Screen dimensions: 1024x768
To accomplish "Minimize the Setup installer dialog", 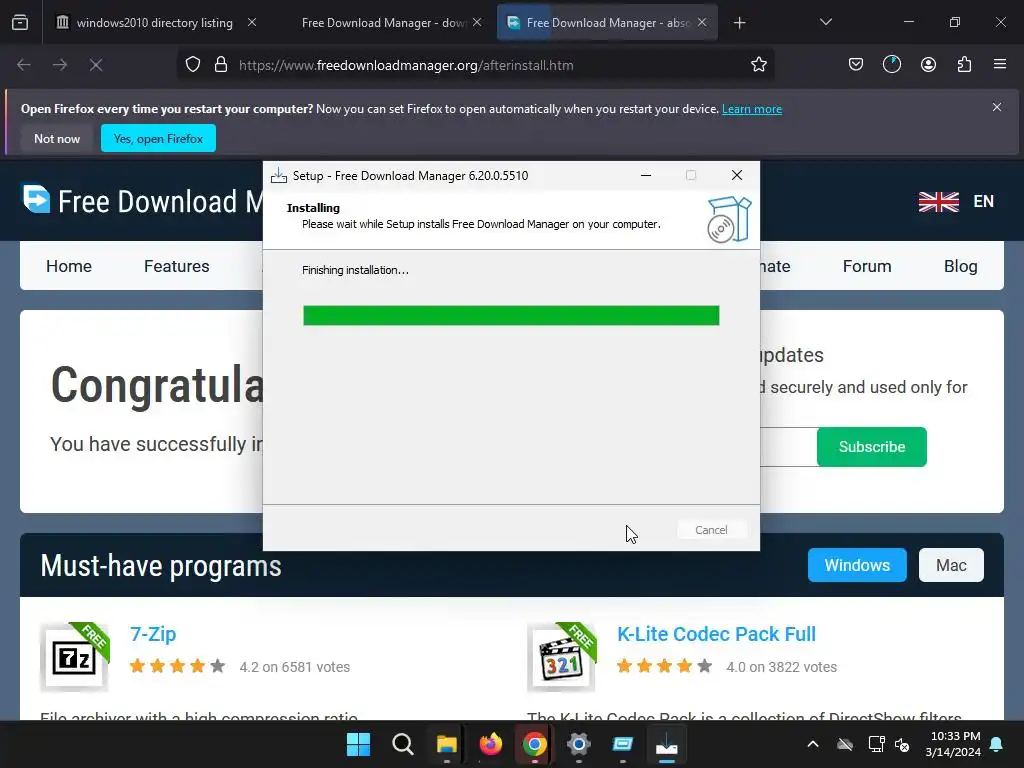I will (x=646, y=175).
